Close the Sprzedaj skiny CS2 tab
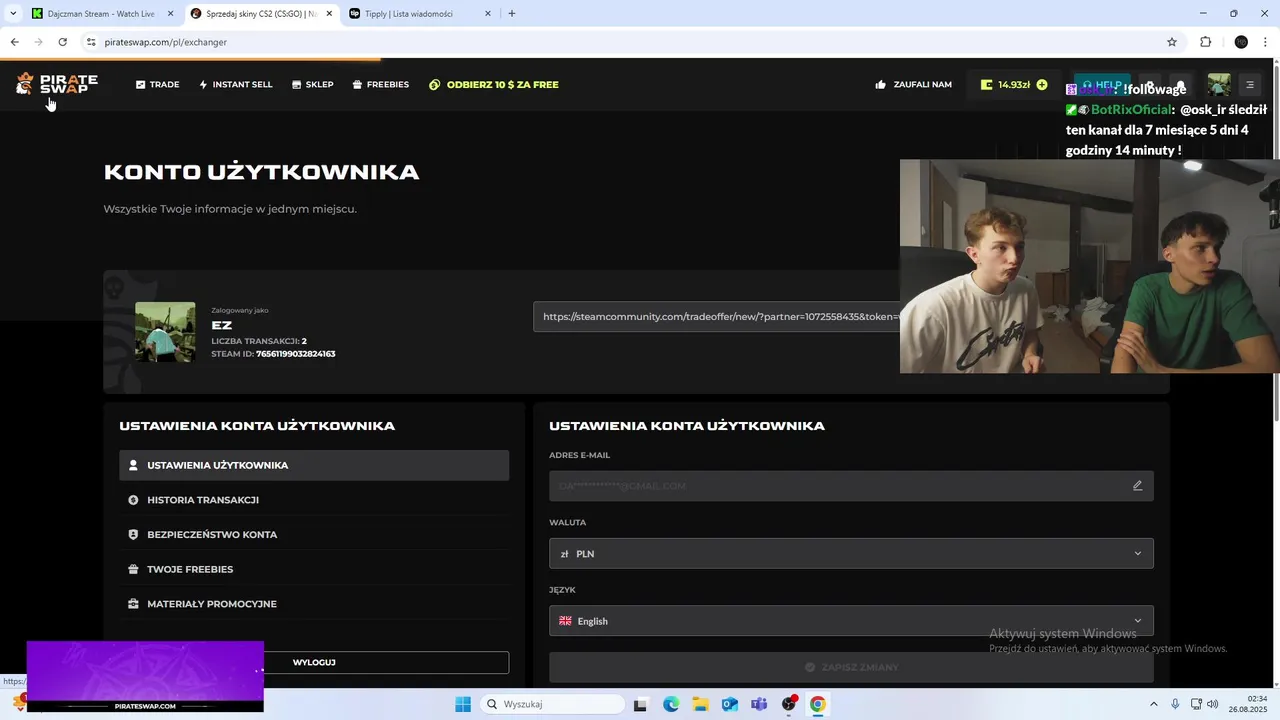The width and height of the screenshot is (1280, 720). 329,14
